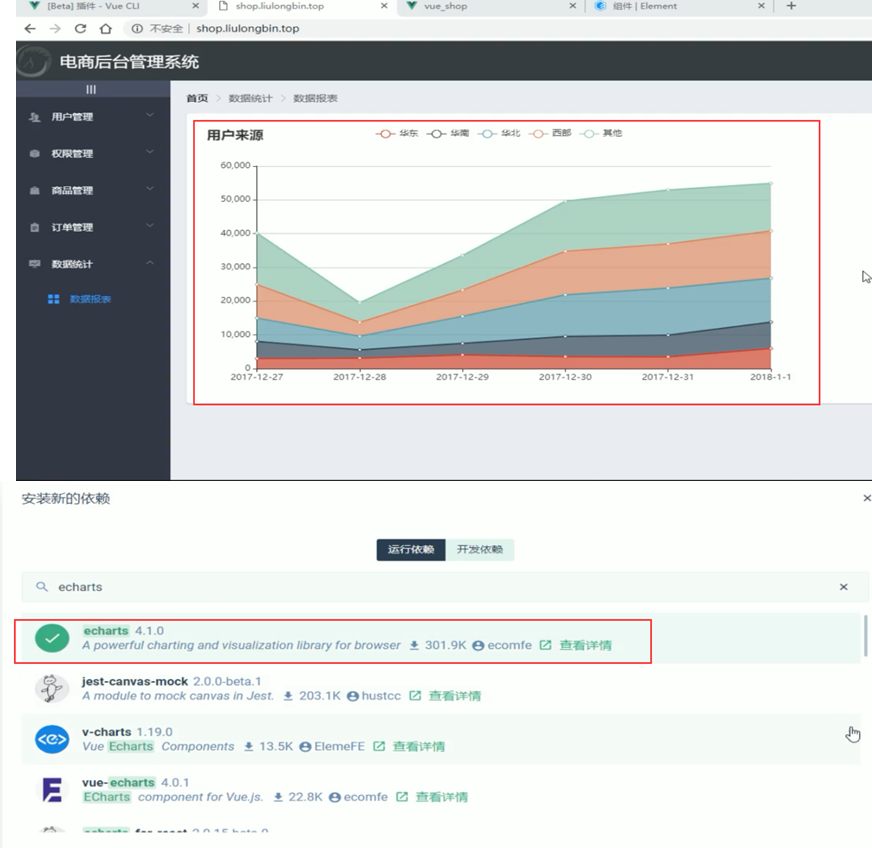Click the dependency list vertical scrollbar
Image resolution: width=872 pixels, height=848 pixels.
pyautogui.click(x=864, y=636)
